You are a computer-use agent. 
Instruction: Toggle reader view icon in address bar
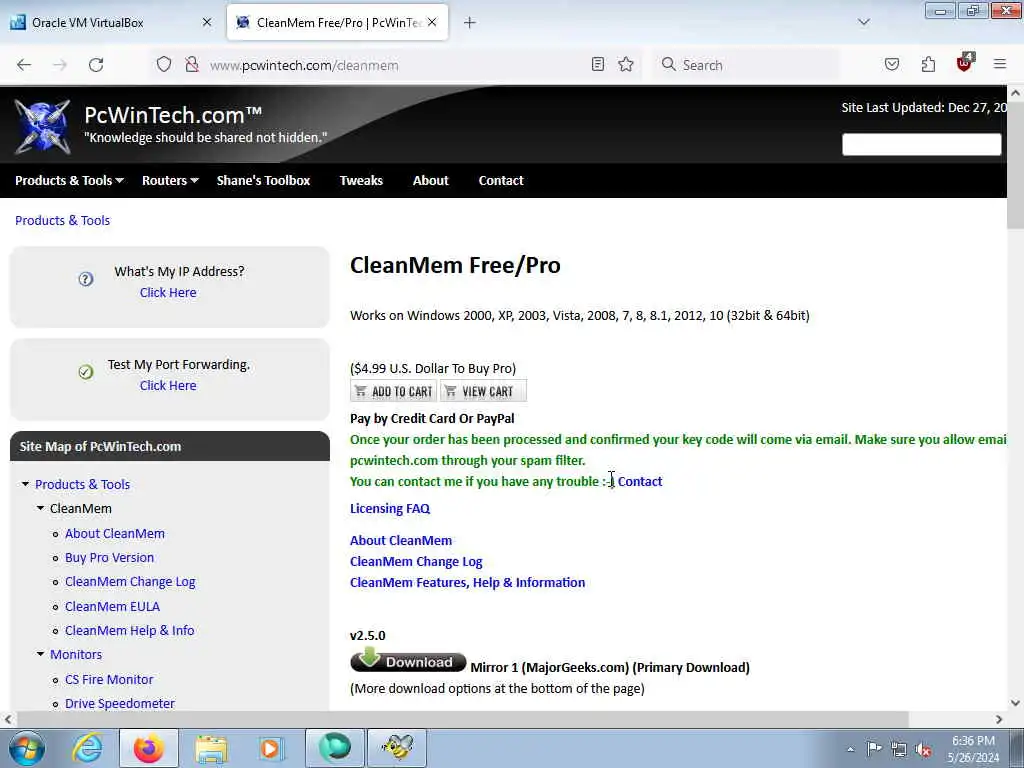(x=598, y=64)
